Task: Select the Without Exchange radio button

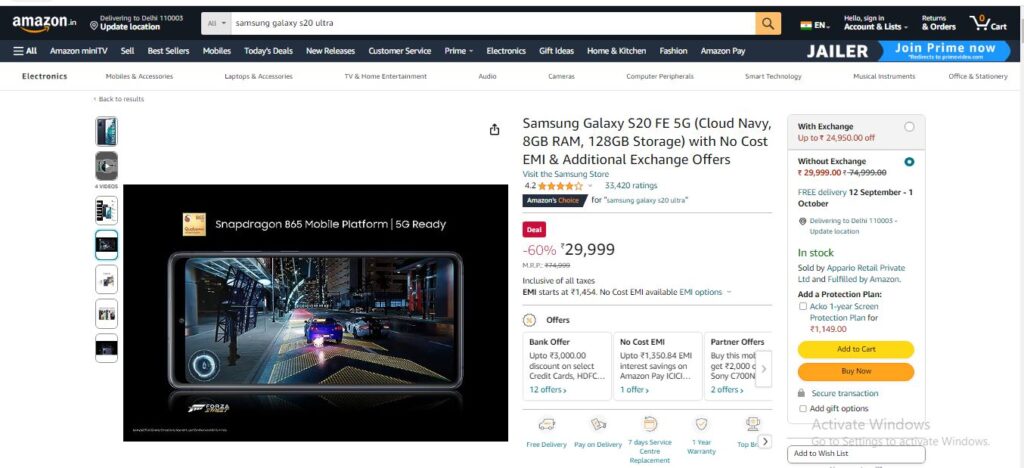Action: click(909, 162)
